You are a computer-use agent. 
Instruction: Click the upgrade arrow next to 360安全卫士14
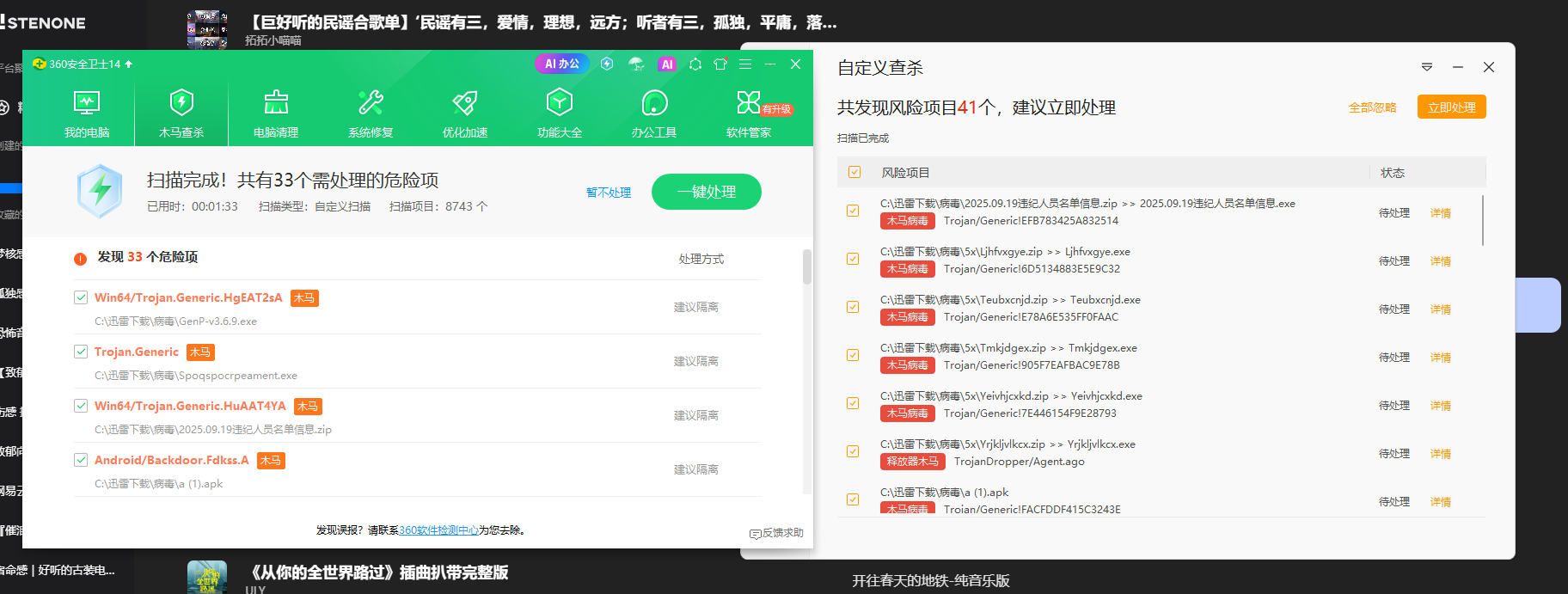[x=129, y=64]
